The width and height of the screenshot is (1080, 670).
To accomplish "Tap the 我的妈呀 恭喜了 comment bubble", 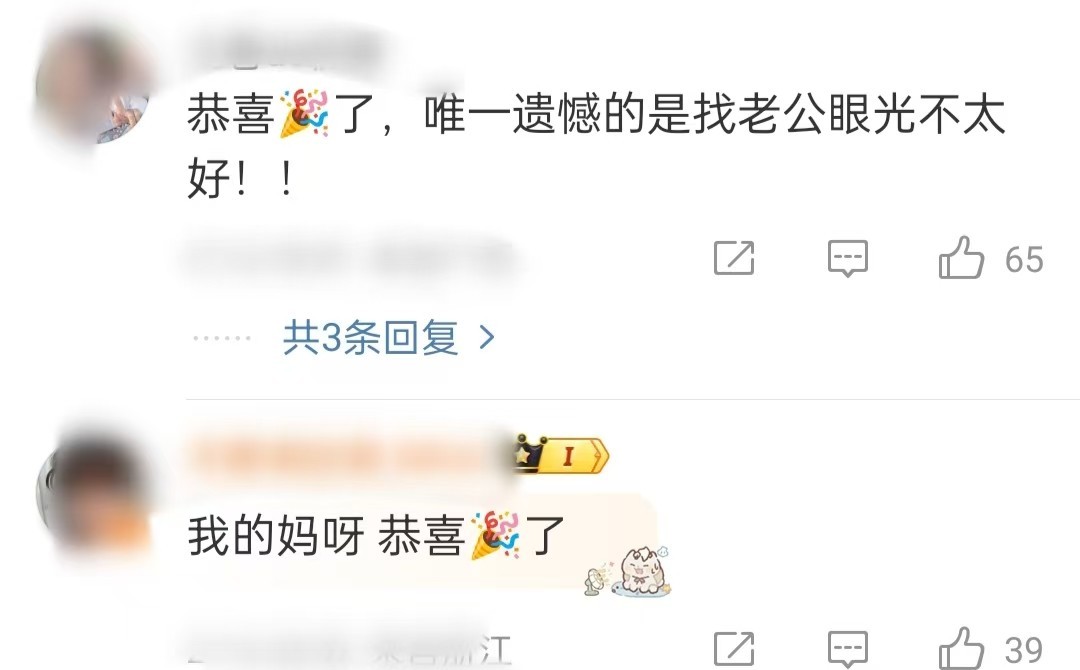I will [x=422, y=540].
